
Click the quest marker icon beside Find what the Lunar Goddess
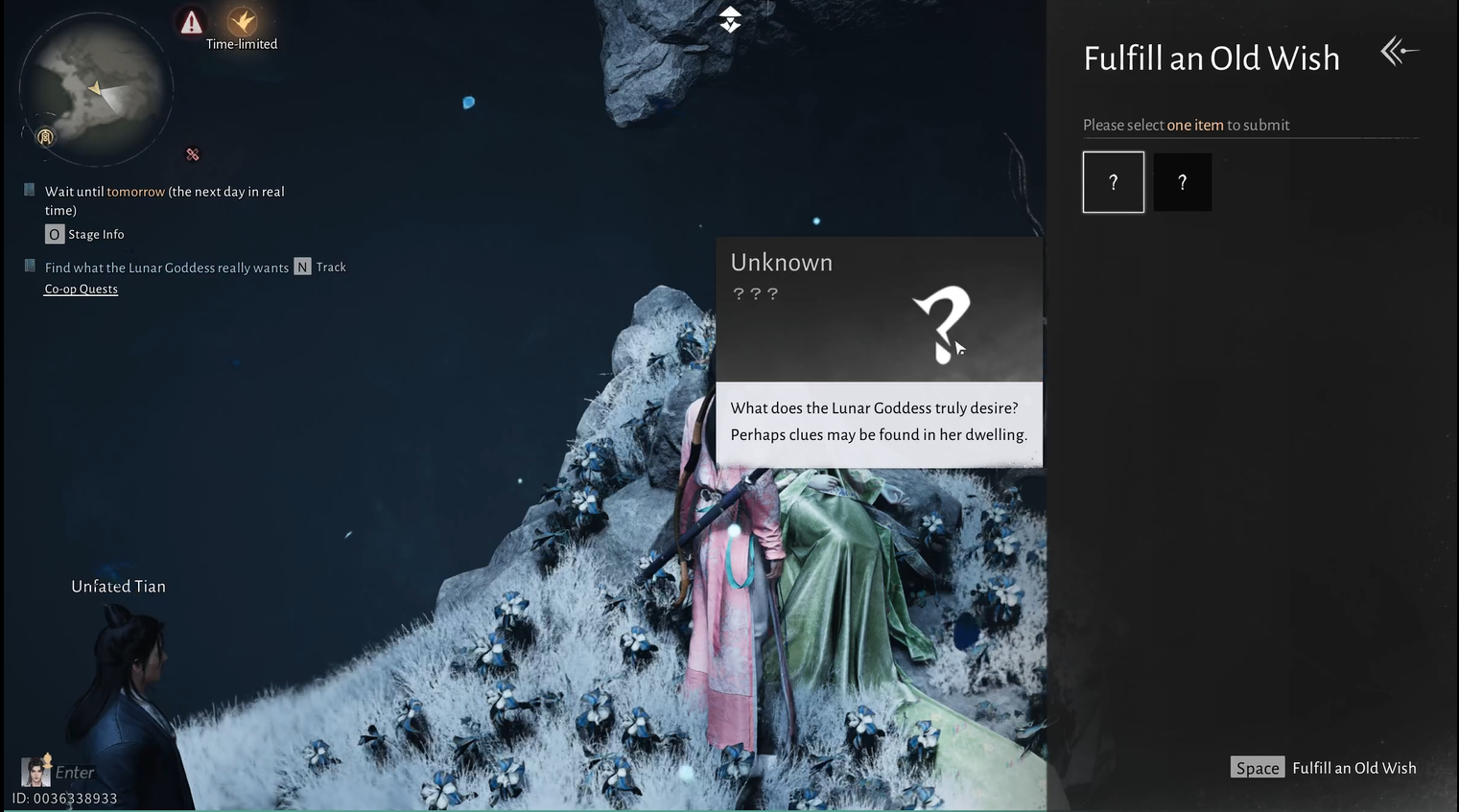[30, 266]
